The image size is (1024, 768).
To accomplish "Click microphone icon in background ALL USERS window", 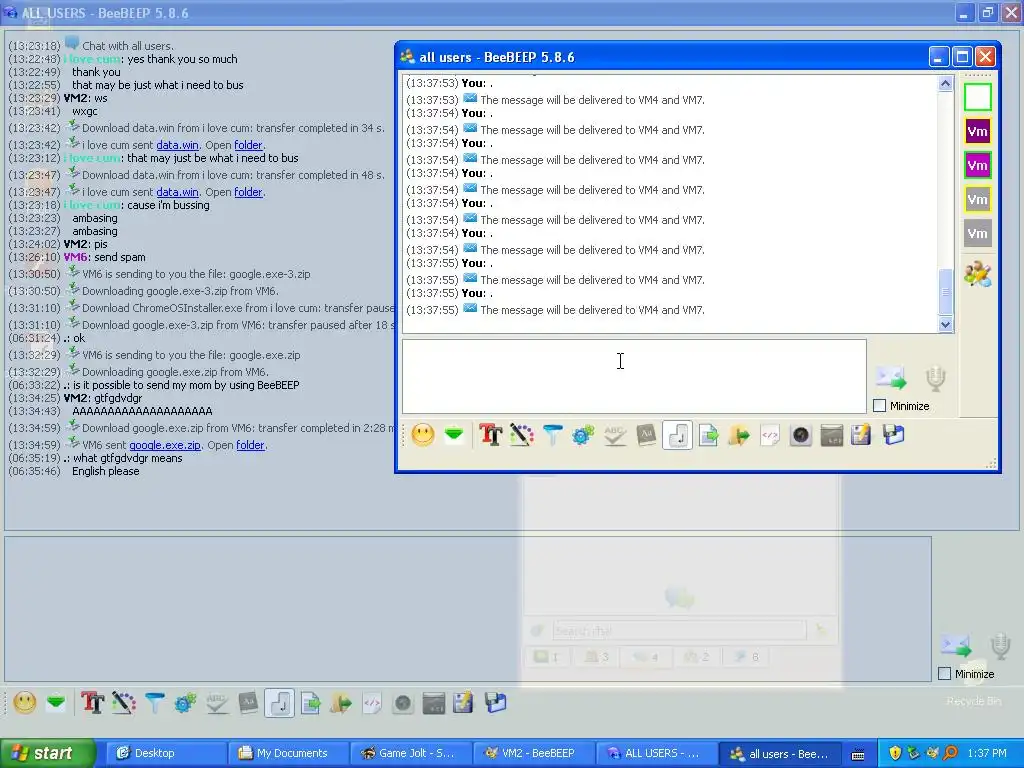I will click(1000, 647).
